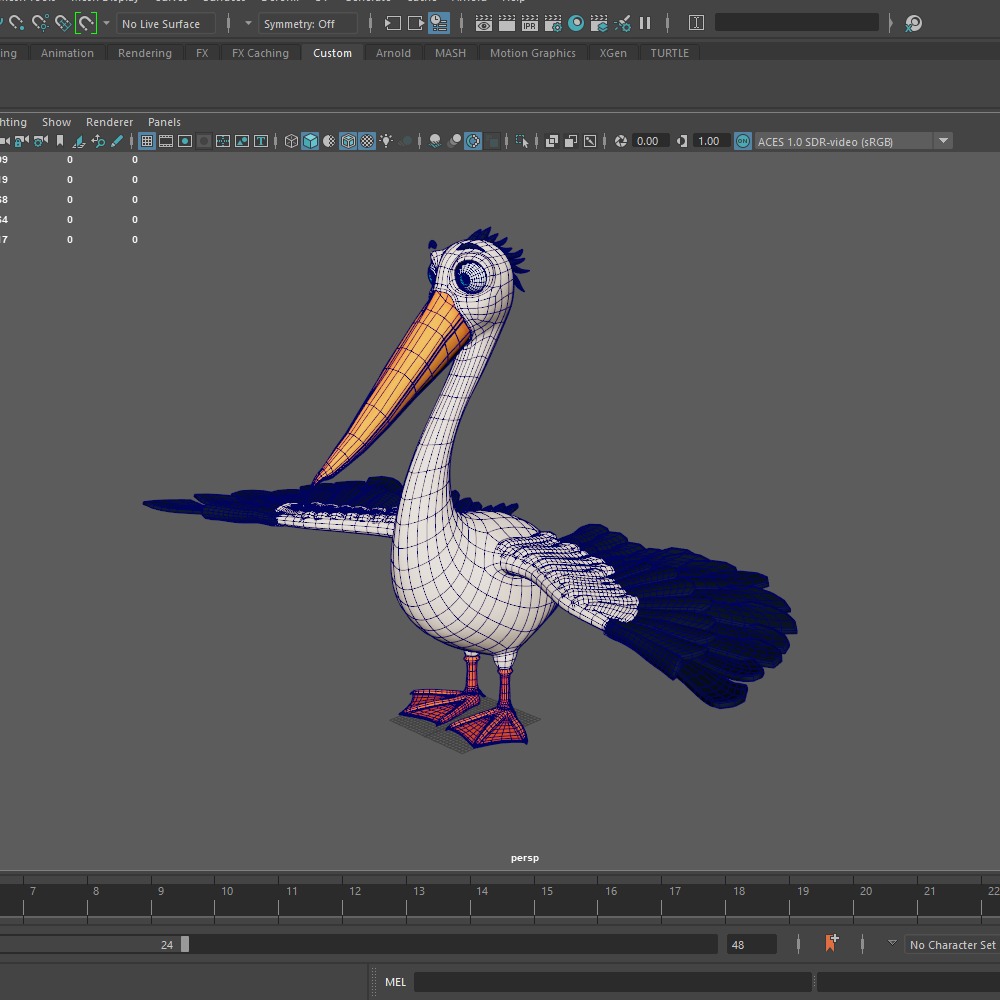
Task: Toggle safe action icon
Action: click(242, 141)
